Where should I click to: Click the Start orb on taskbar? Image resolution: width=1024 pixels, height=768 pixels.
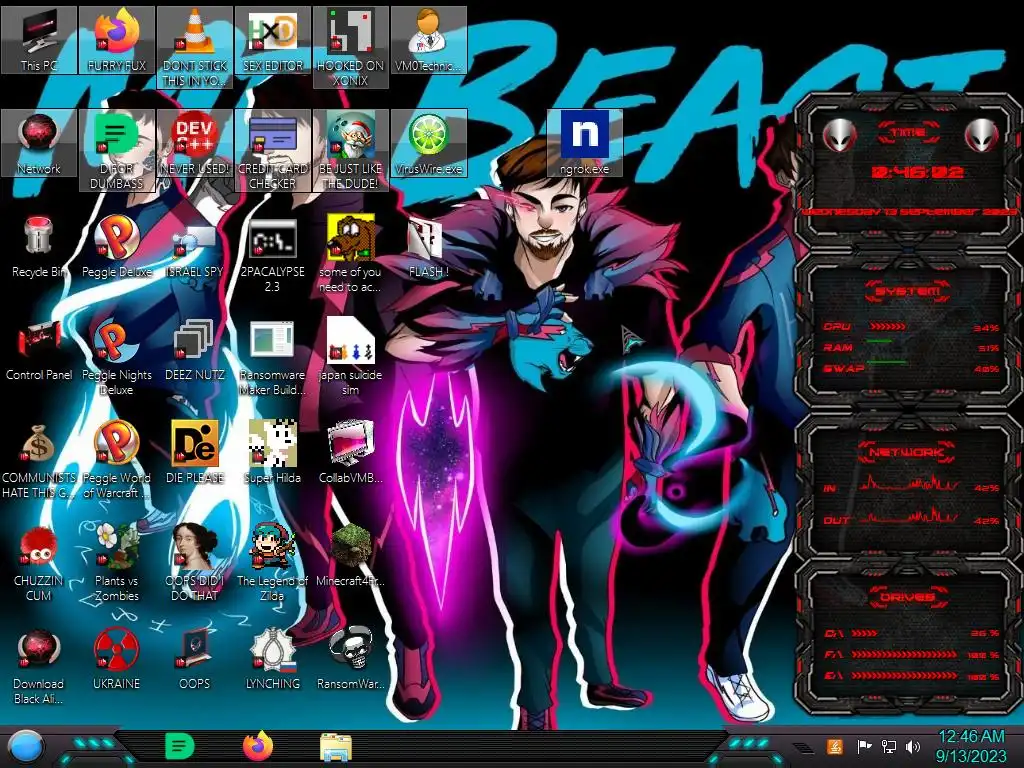26,747
